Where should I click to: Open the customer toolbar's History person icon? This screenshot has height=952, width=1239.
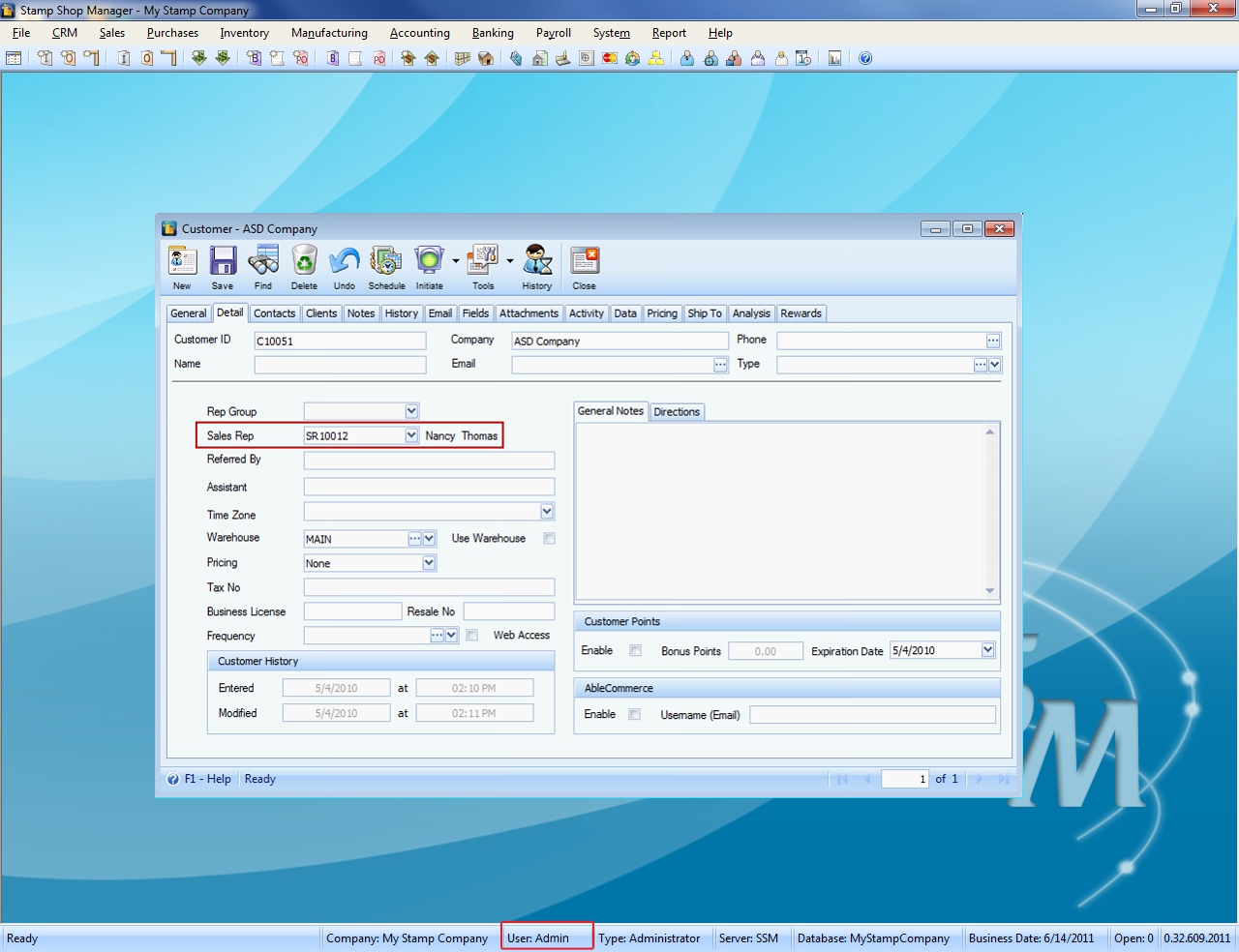click(537, 261)
